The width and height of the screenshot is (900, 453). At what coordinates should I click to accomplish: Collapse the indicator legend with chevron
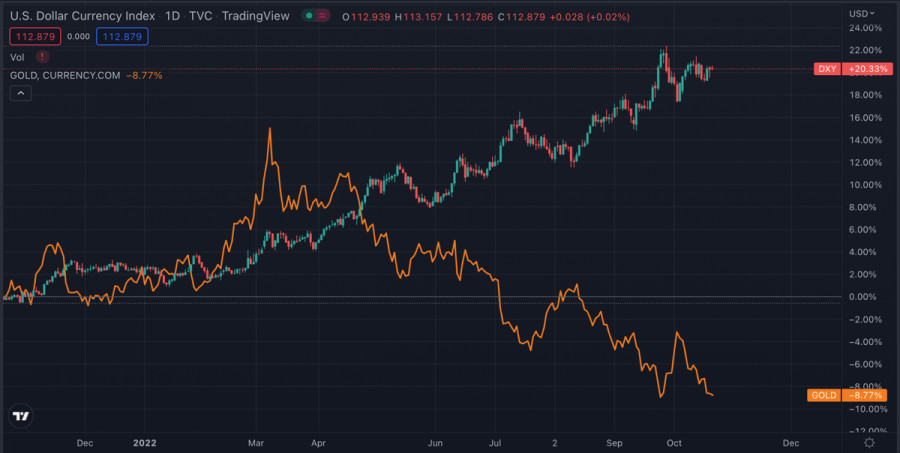point(20,93)
